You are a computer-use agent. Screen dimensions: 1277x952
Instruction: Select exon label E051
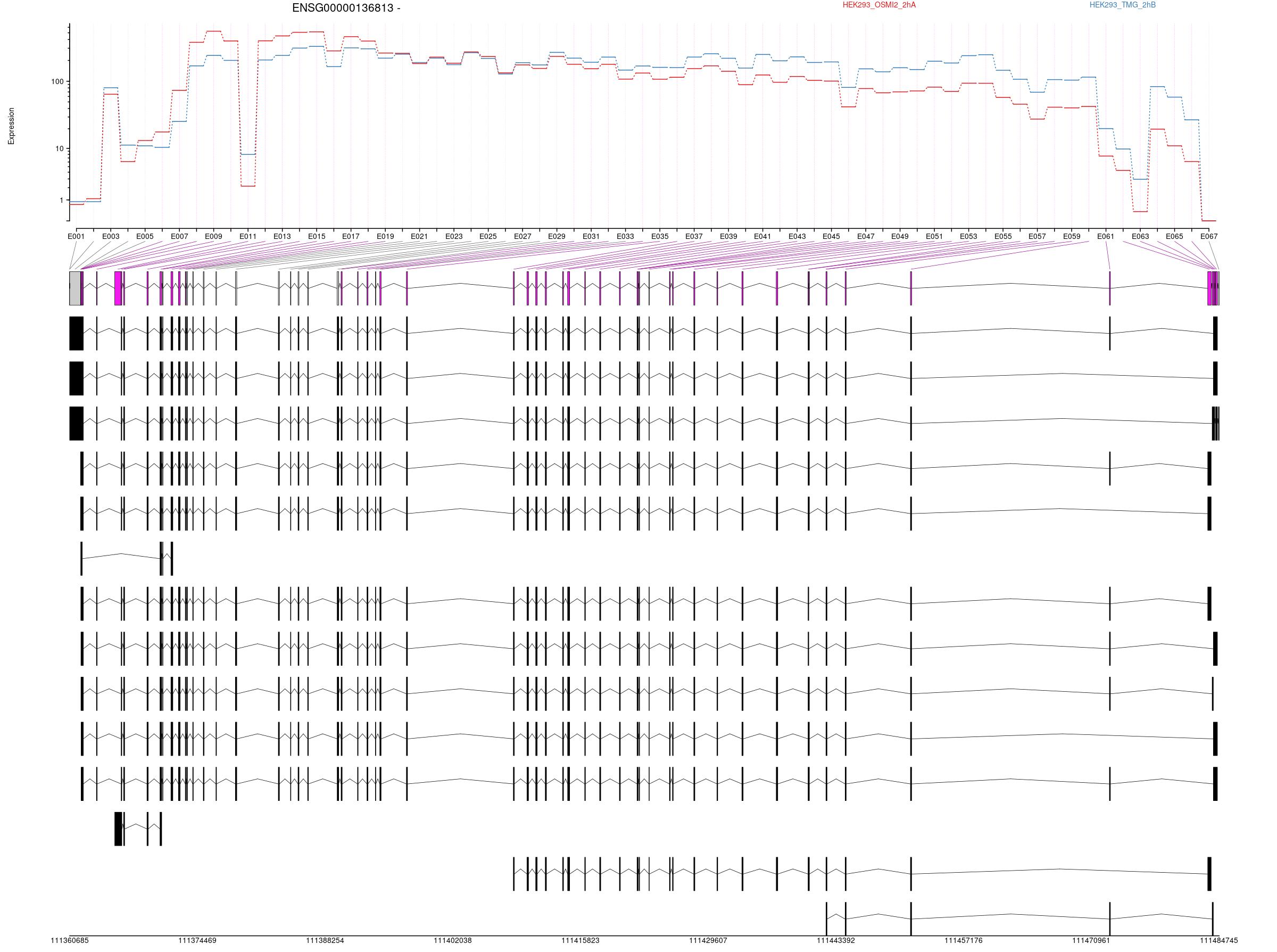(934, 236)
